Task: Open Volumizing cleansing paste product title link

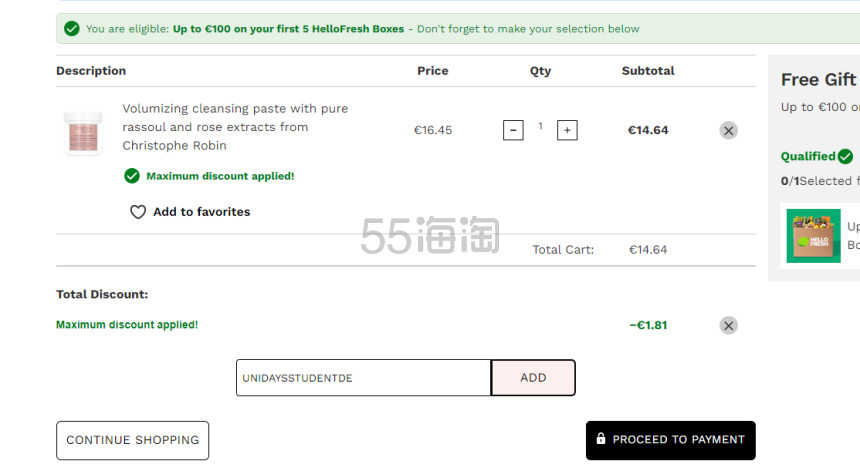Action: tap(235, 127)
